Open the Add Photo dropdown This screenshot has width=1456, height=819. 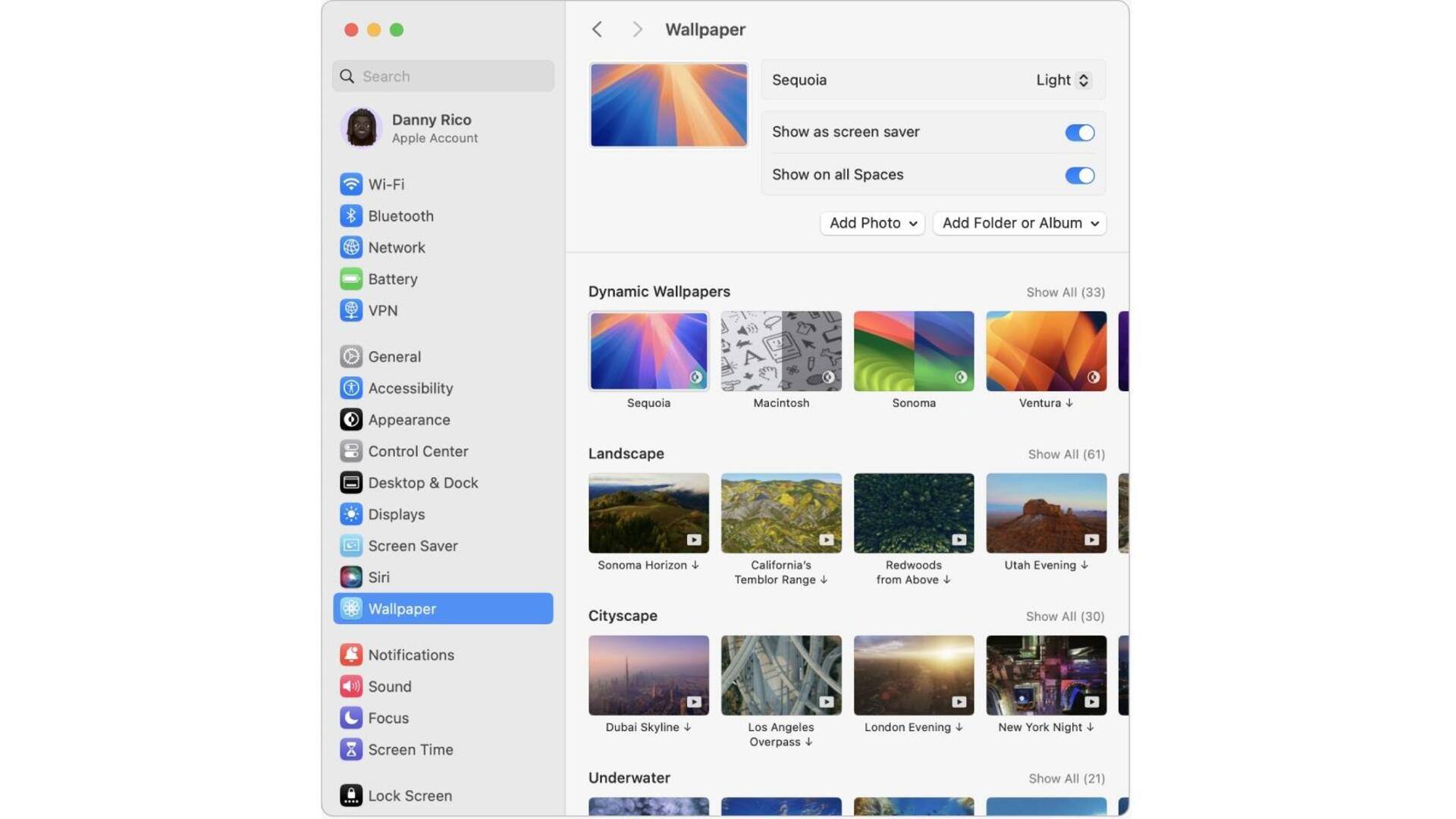click(x=872, y=223)
